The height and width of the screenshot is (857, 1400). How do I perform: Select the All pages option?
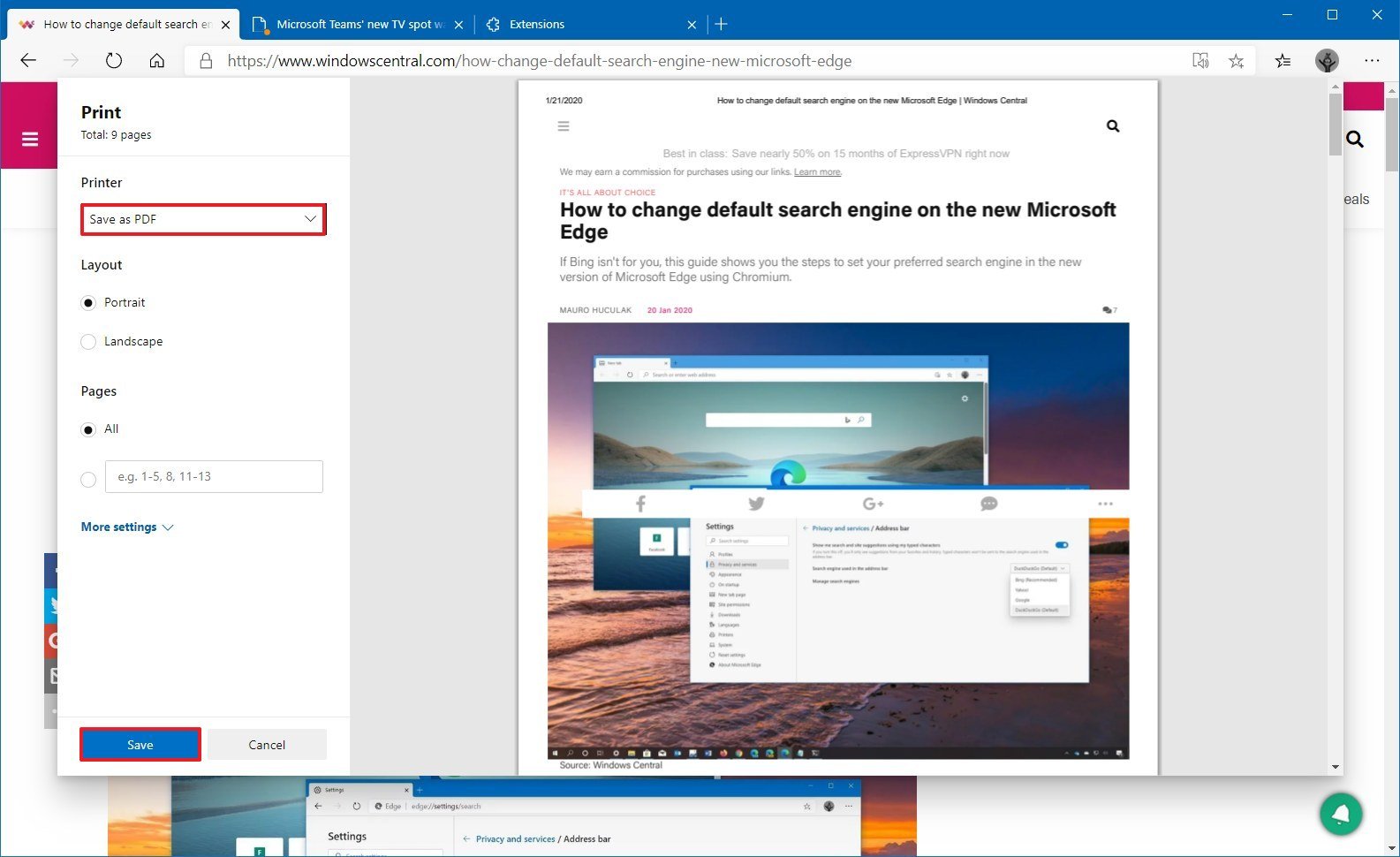88,429
